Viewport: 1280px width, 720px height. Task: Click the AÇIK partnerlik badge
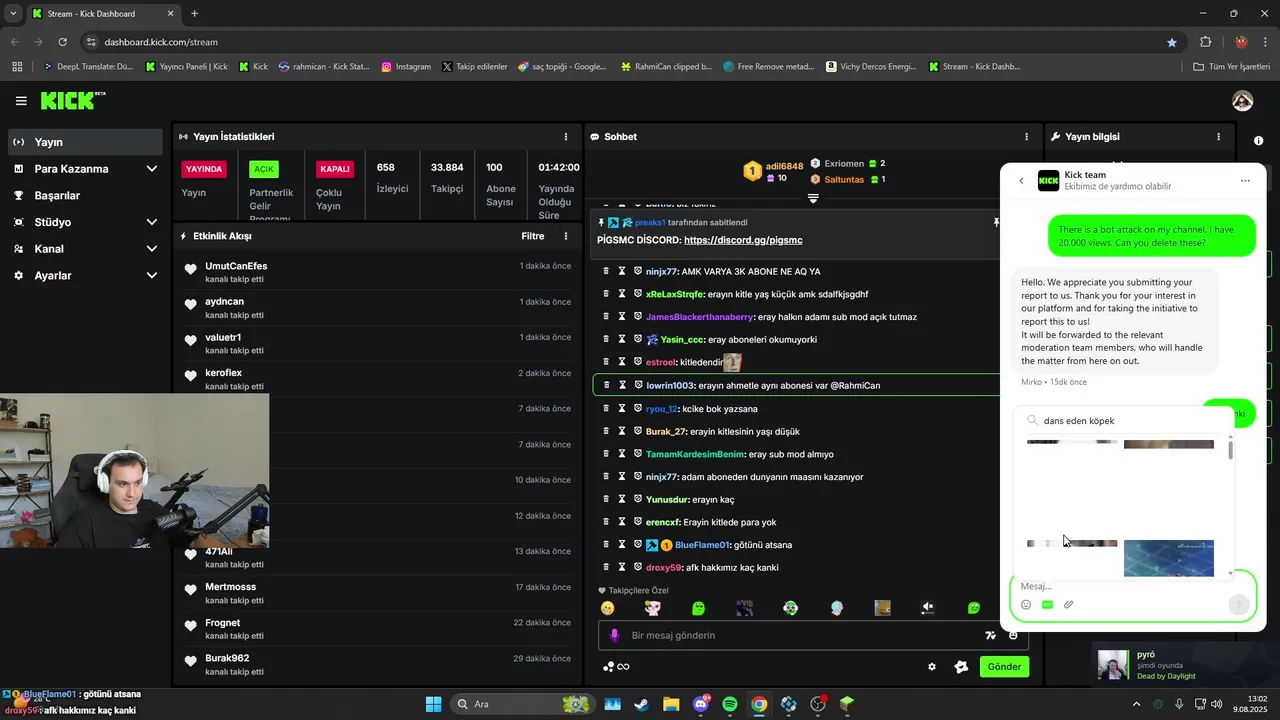point(264,169)
